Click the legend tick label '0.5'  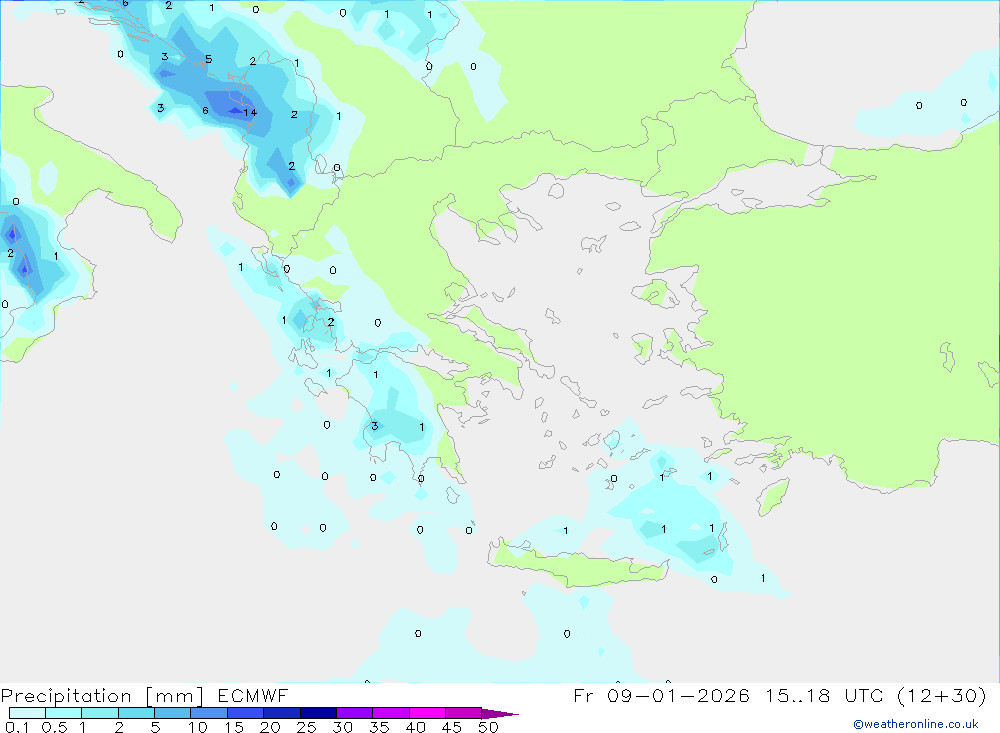[x=54, y=727]
